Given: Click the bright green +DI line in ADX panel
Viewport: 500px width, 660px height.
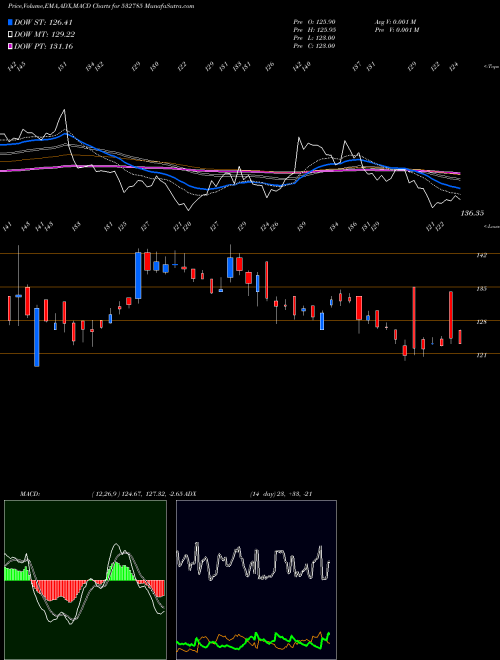Looking at the screenshot, I should tap(253, 639).
